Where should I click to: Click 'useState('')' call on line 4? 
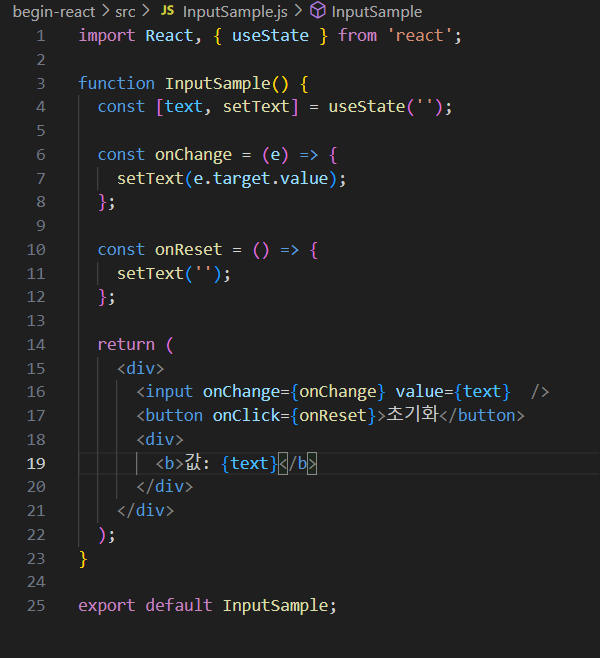385,107
